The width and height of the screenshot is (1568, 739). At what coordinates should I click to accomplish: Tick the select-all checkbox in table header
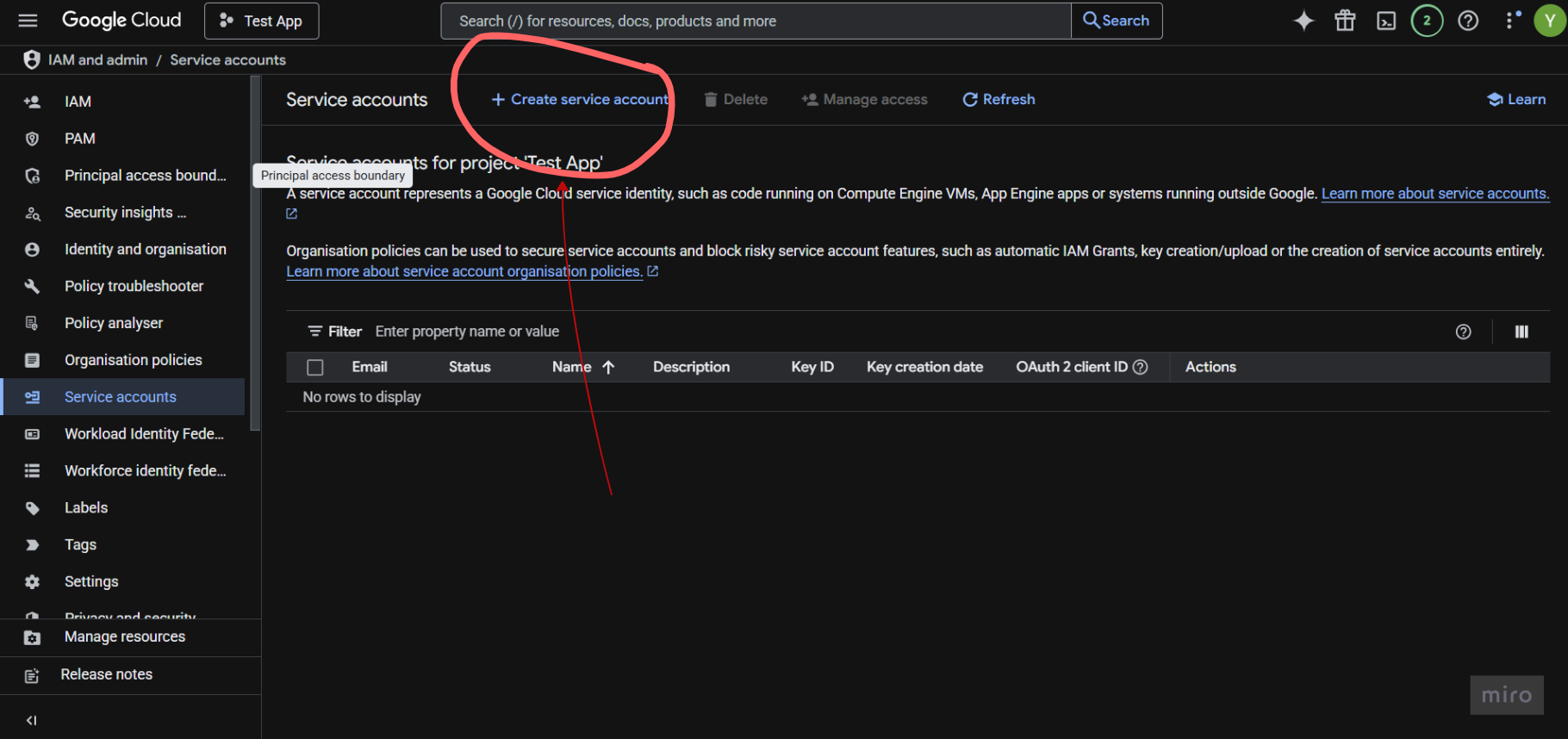pos(315,368)
